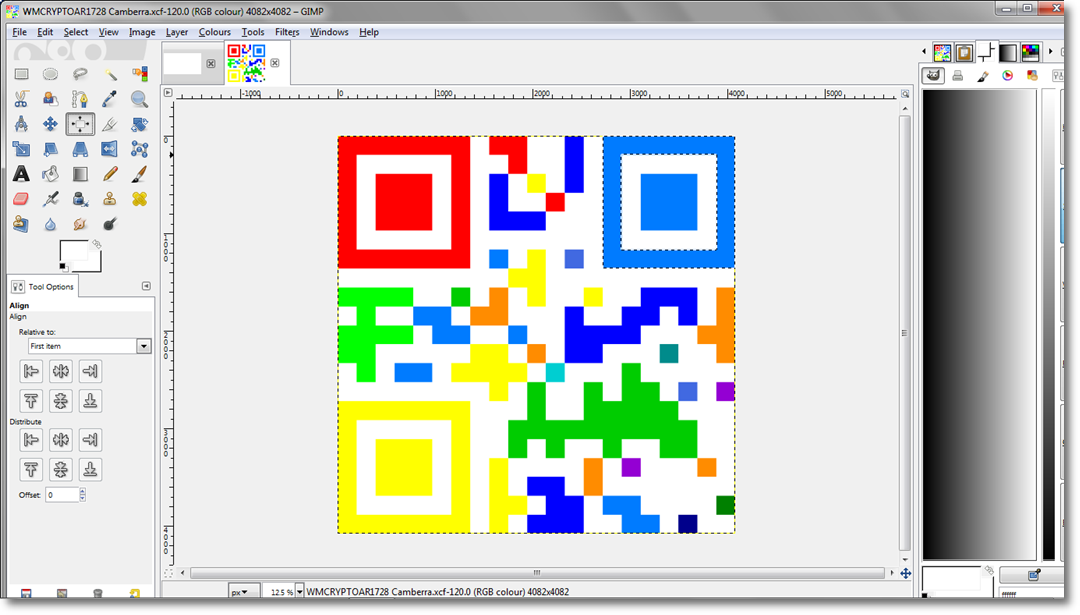Select the Alignment tool in the toolbox
Screen dimensions: 1080x615
(80, 124)
